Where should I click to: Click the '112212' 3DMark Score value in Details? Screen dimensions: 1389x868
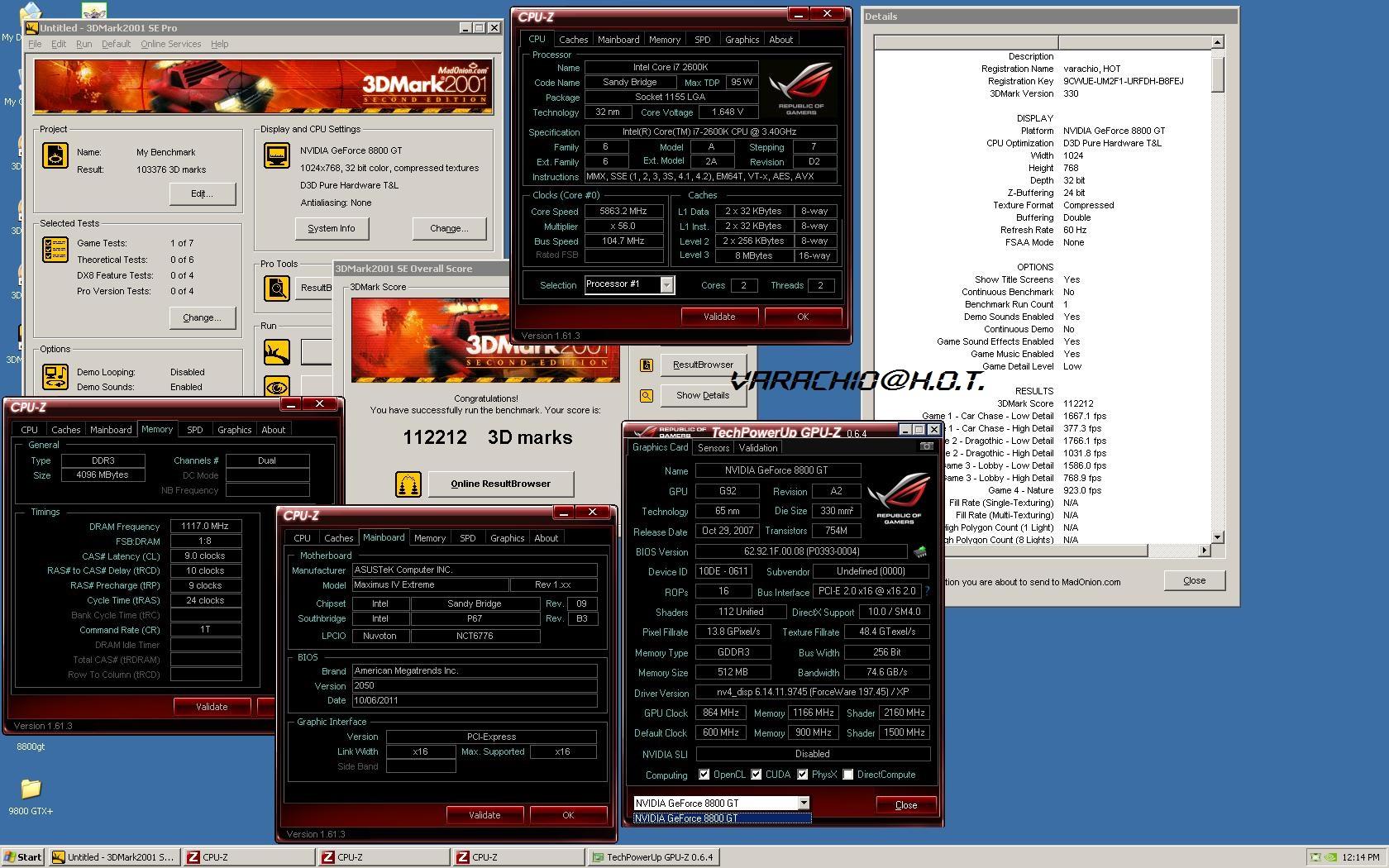click(x=1078, y=403)
